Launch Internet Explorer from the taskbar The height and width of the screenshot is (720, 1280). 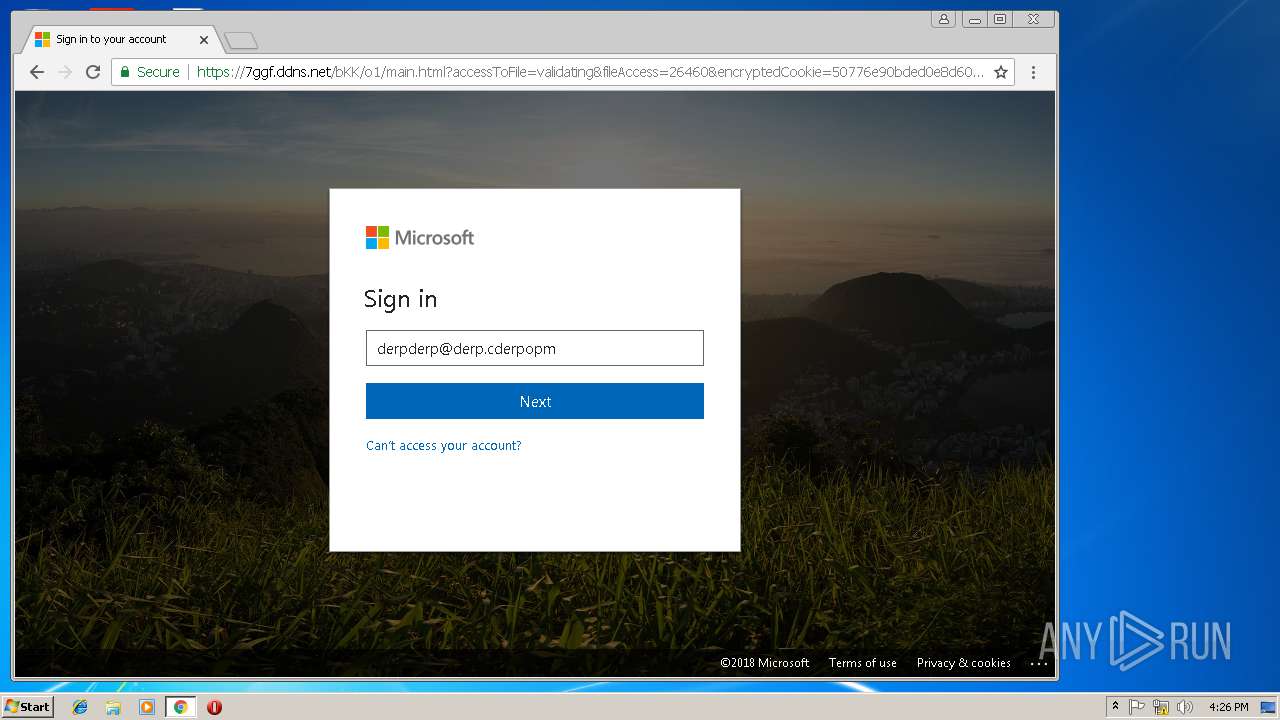[x=80, y=707]
